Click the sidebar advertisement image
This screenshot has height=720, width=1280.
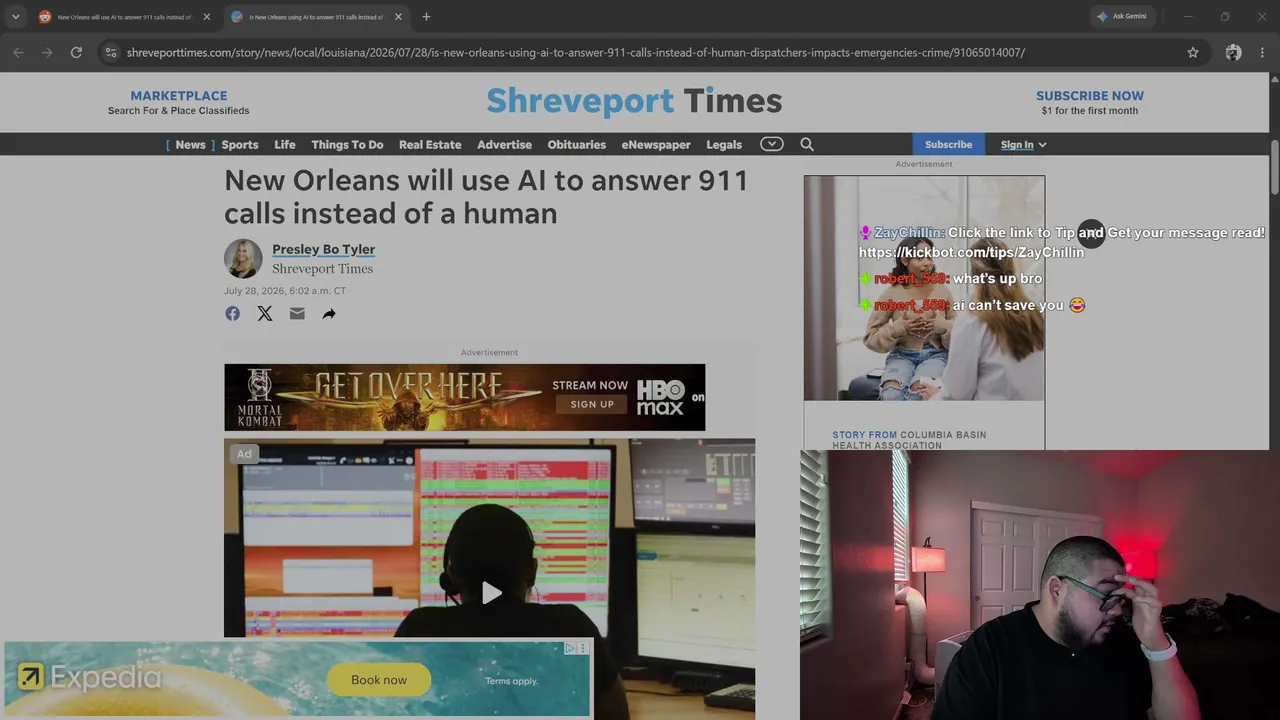coord(924,288)
